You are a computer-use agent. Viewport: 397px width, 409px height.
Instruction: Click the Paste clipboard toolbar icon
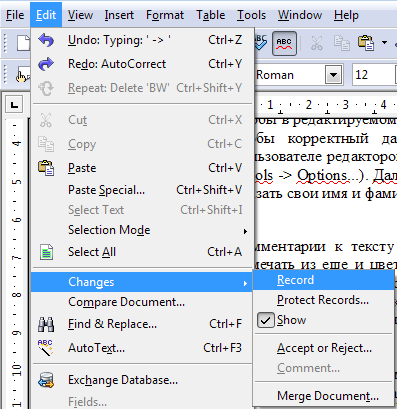click(366, 43)
